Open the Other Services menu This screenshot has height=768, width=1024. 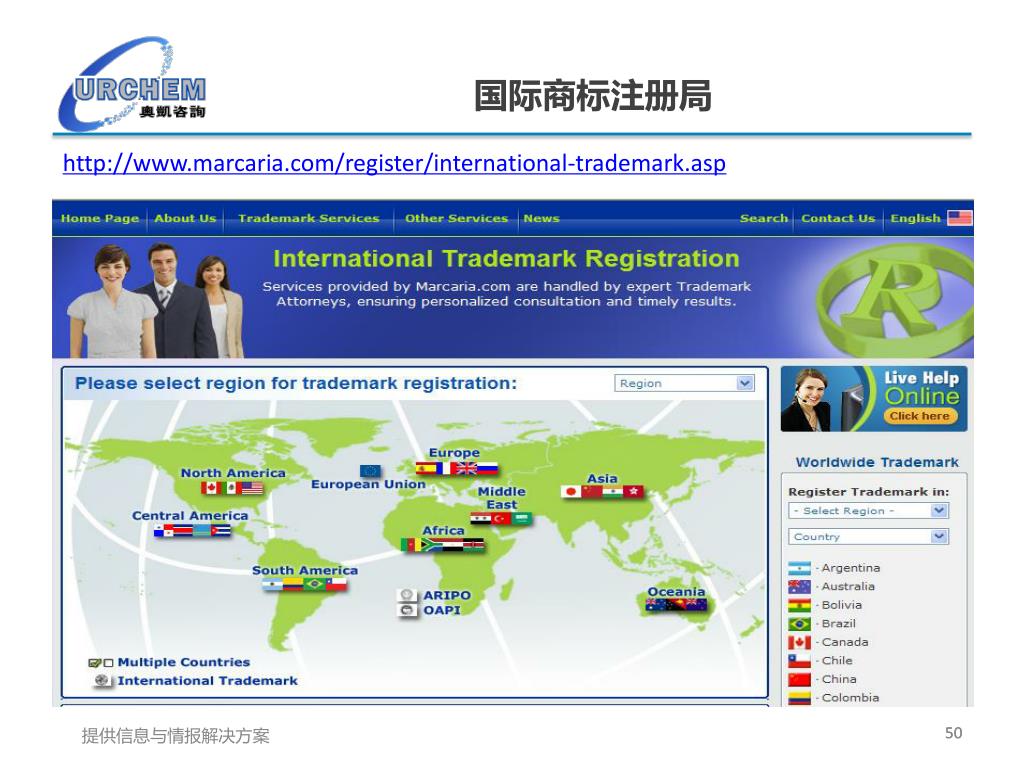456,218
